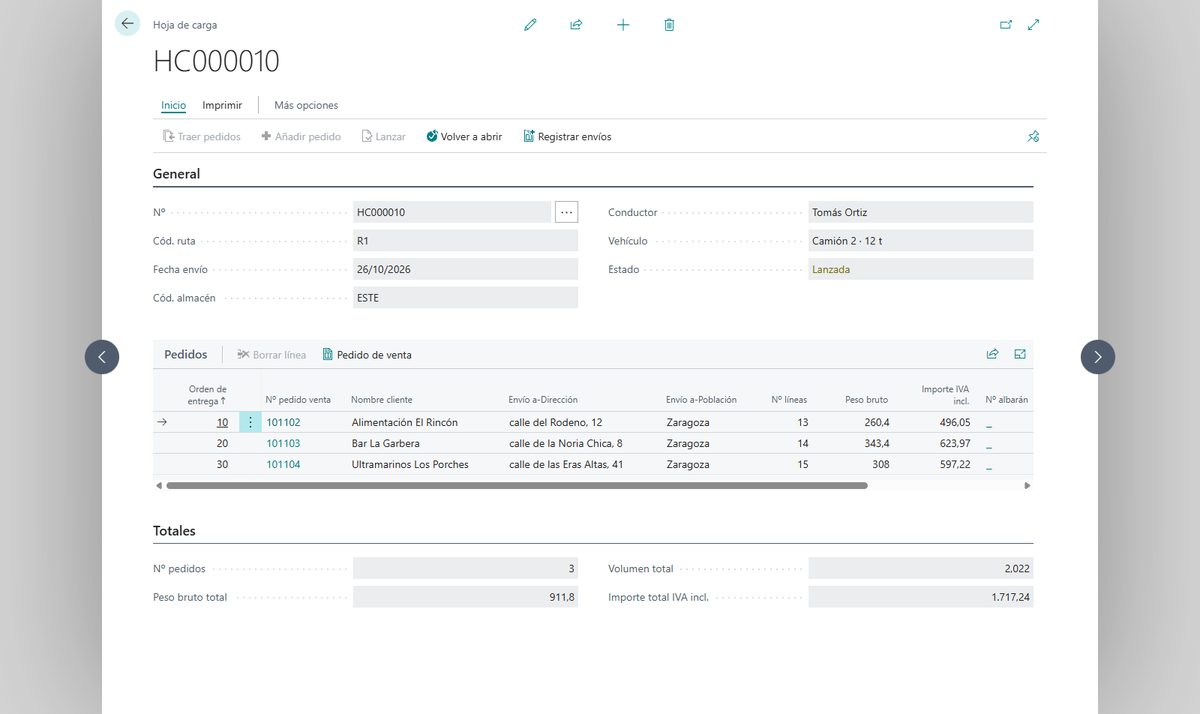1200x714 pixels.
Task: Click the Conductor field Tomás Ortiz
Action: (920, 212)
